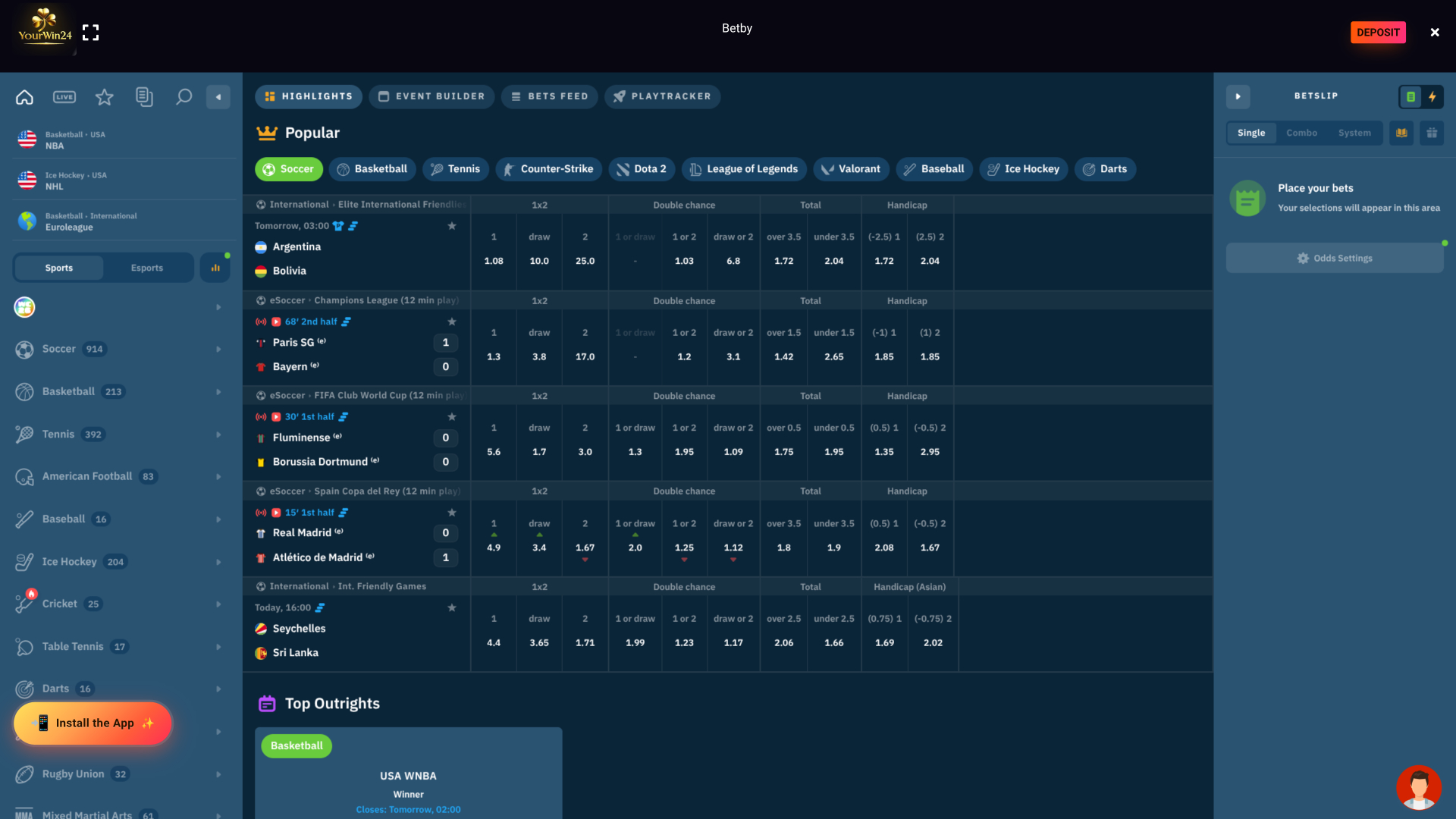
Task: Select Real Madrid draw odds 3.4
Action: 539,537
